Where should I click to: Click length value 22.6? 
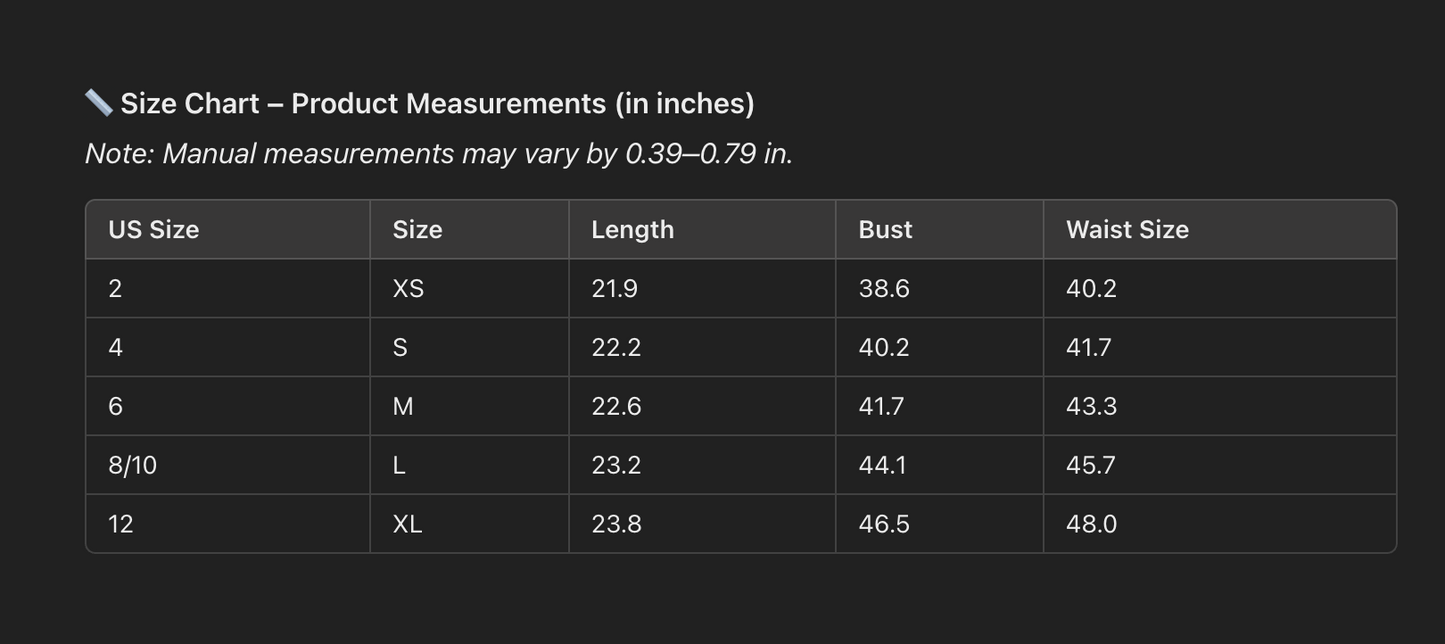(616, 406)
